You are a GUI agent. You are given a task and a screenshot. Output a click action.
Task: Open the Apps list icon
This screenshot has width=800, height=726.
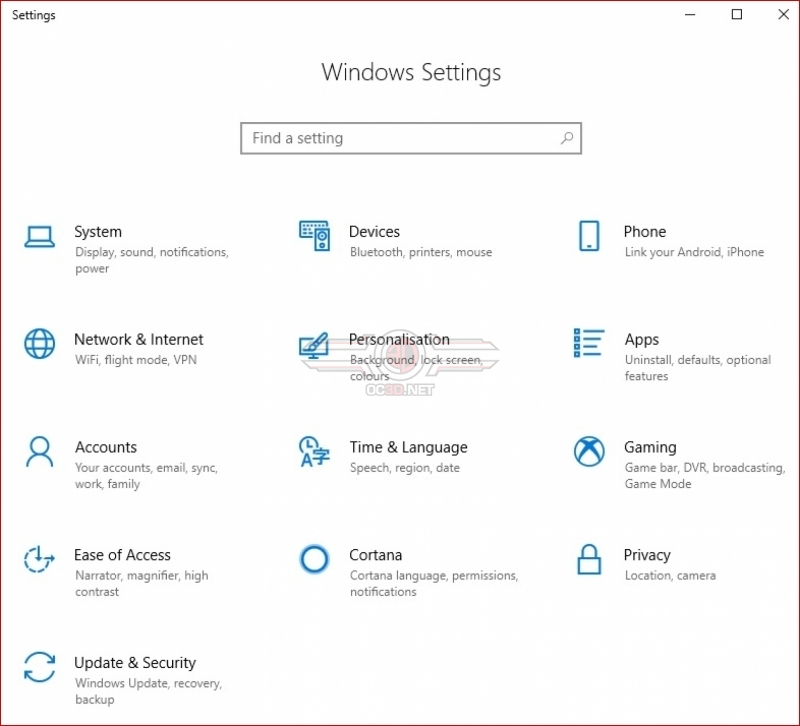point(589,343)
